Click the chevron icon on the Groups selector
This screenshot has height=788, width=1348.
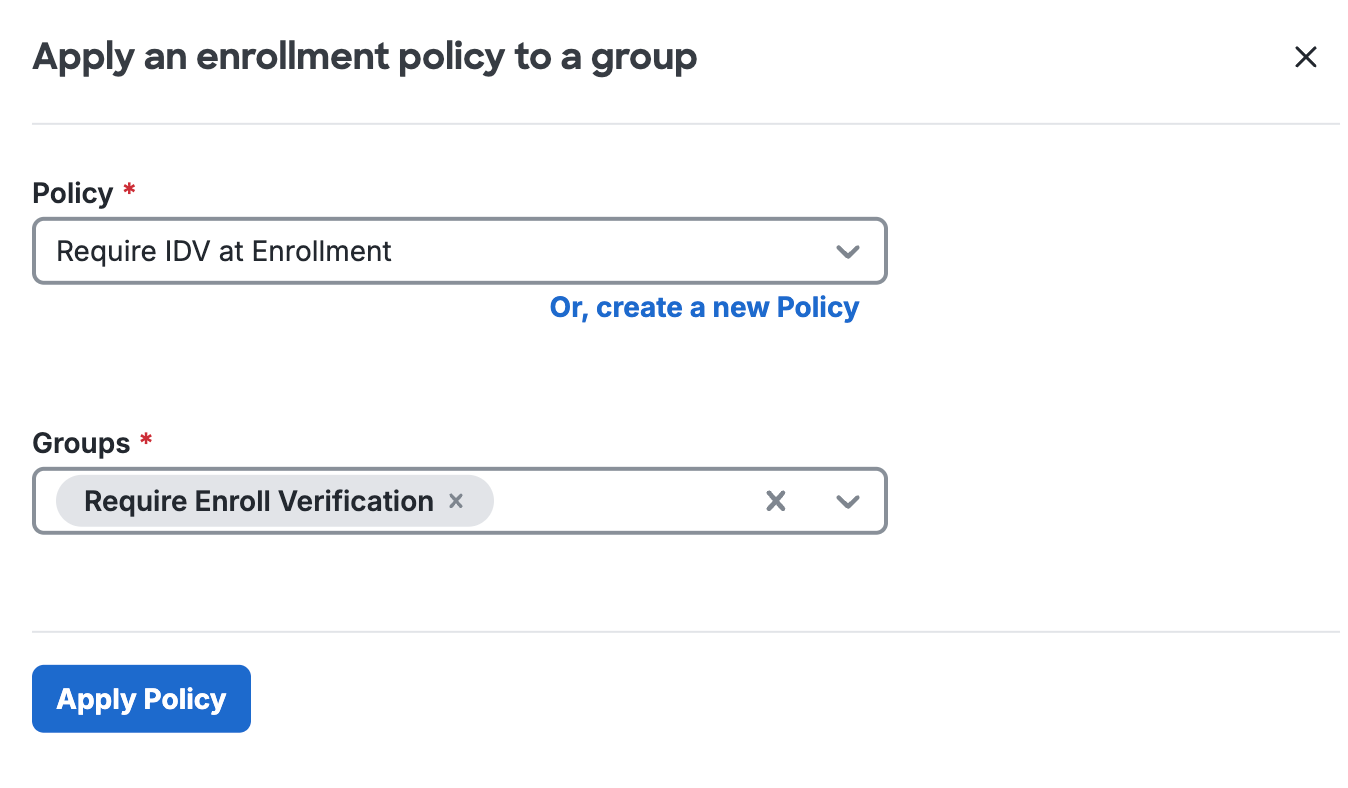click(x=848, y=501)
